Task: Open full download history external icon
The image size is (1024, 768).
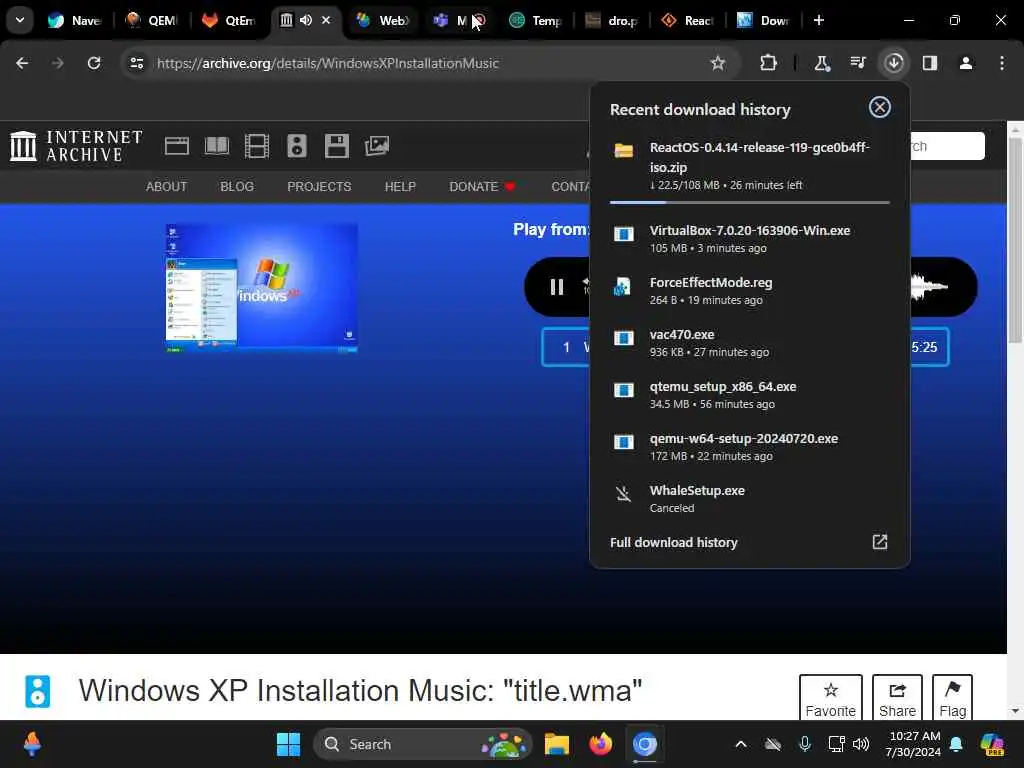Action: tap(879, 541)
